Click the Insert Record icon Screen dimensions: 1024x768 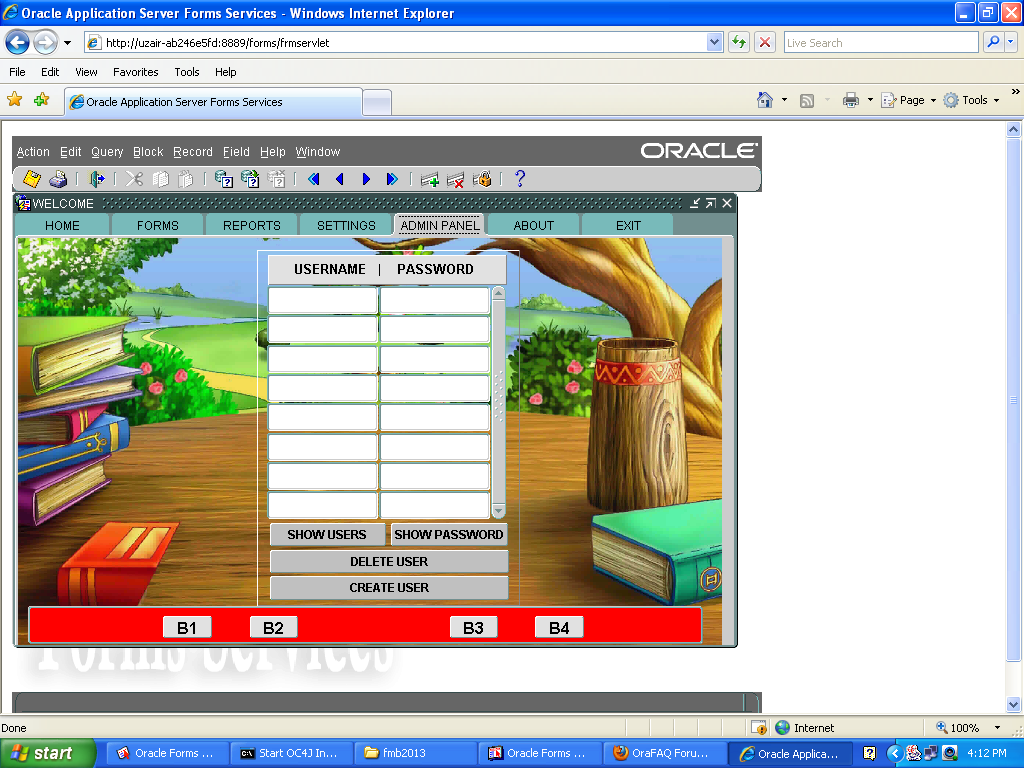[430, 178]
